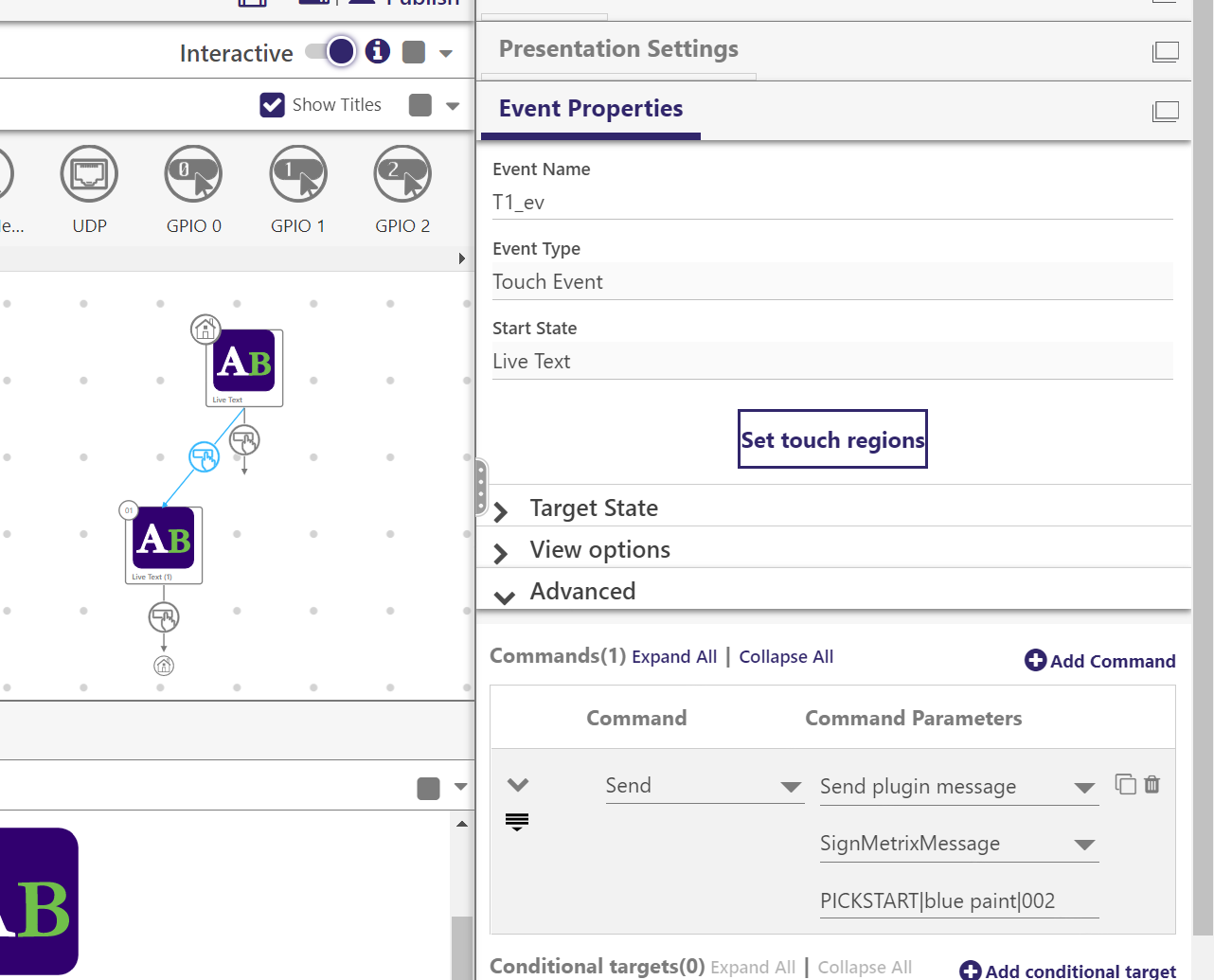Viewport: 1214px width, 980px height.
Task: Click the Event Name input field
Action: click(x=831, y=203)
